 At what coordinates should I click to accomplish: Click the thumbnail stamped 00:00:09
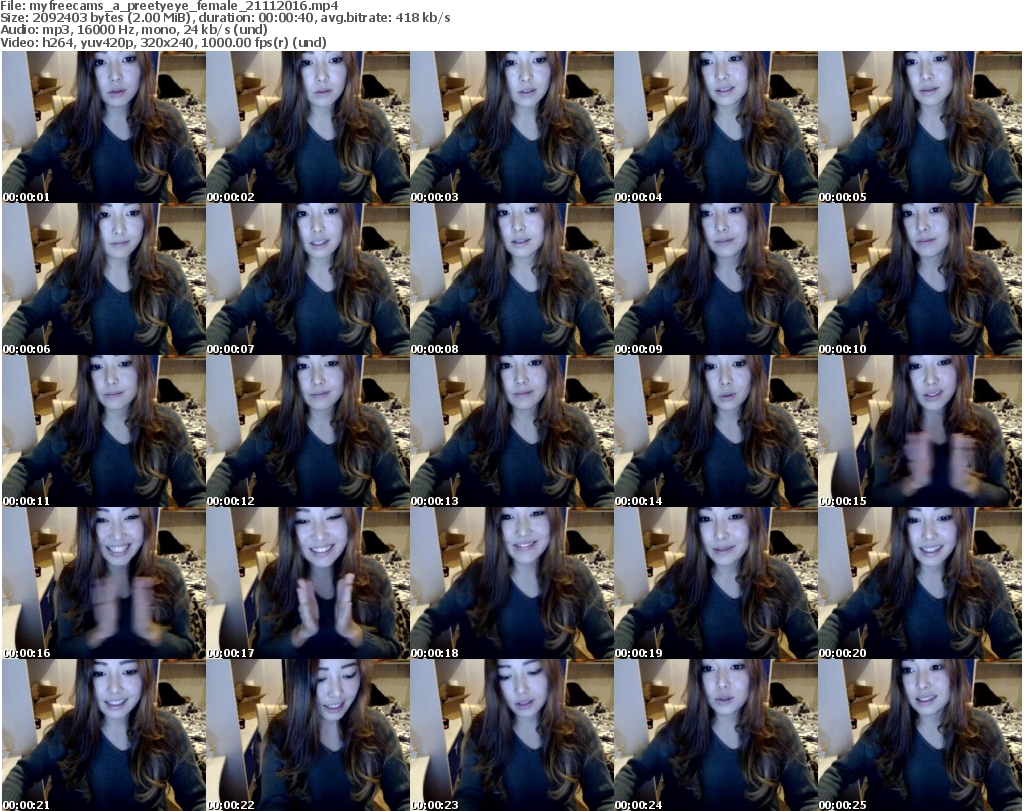(x=716, y=279)
